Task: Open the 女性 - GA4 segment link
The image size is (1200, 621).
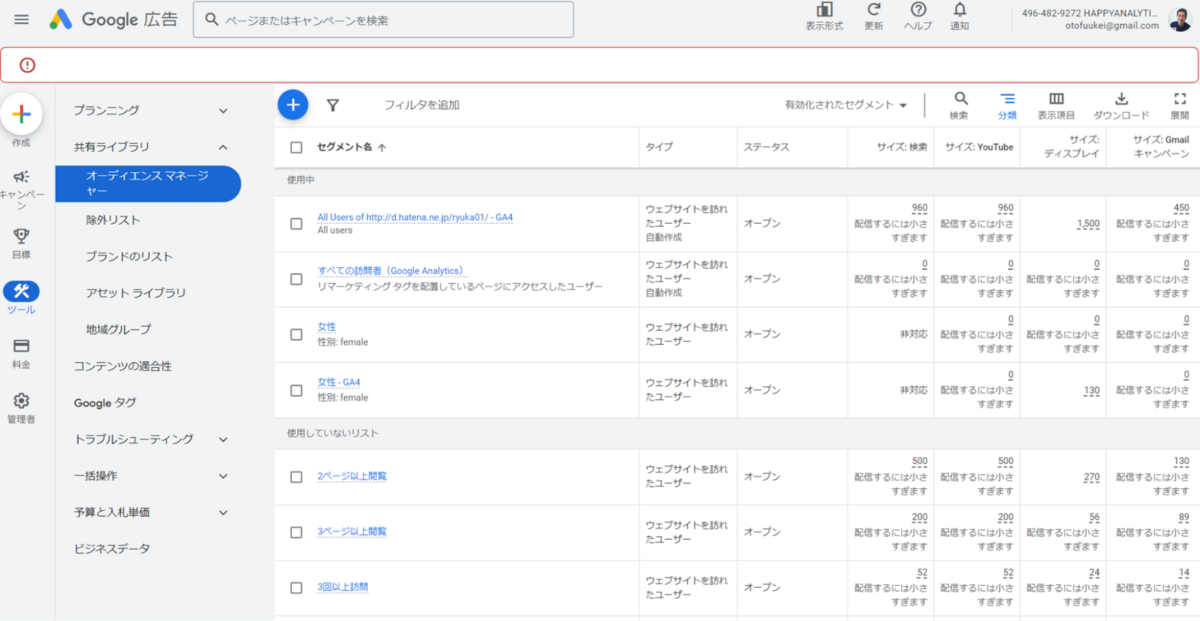Action: [x=339, y=382]
